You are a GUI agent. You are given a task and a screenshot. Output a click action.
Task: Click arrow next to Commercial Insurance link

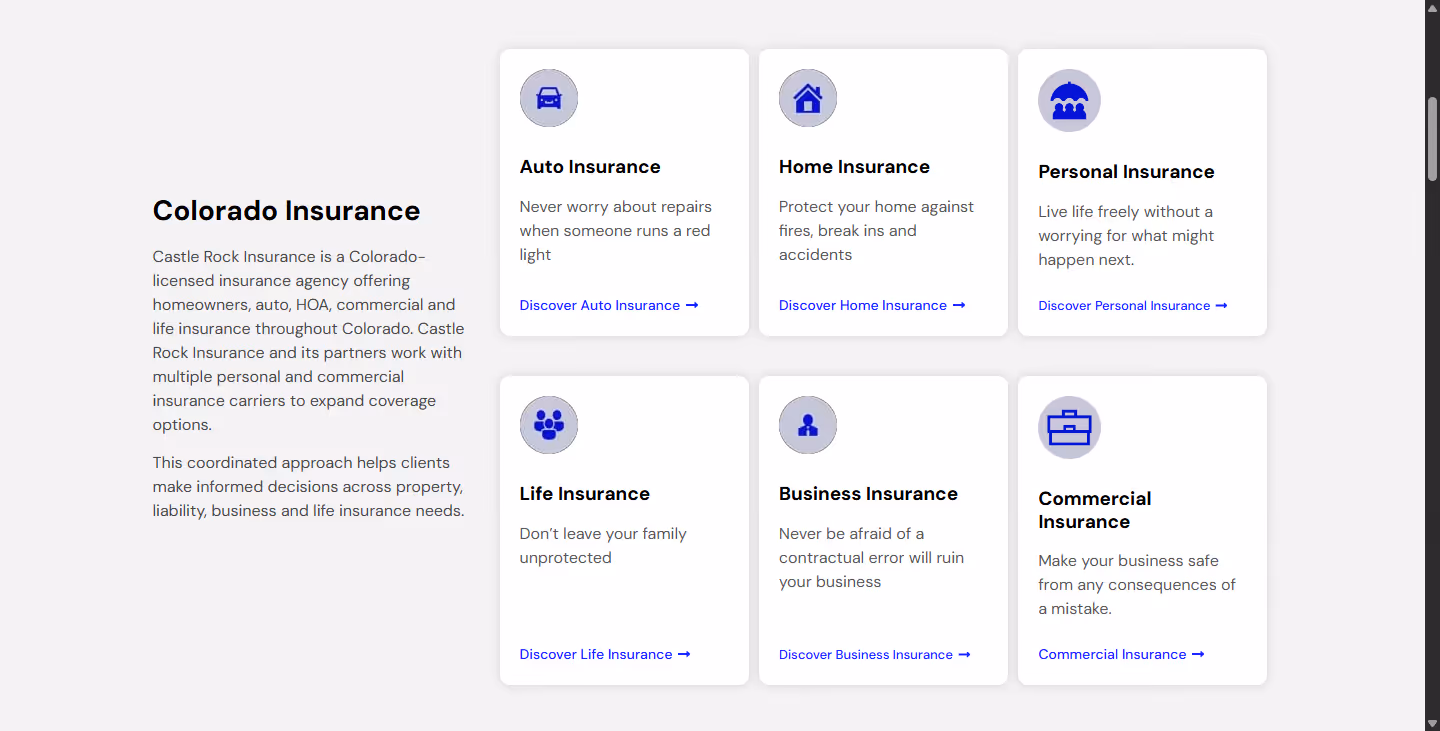(x=1198, y=654)
